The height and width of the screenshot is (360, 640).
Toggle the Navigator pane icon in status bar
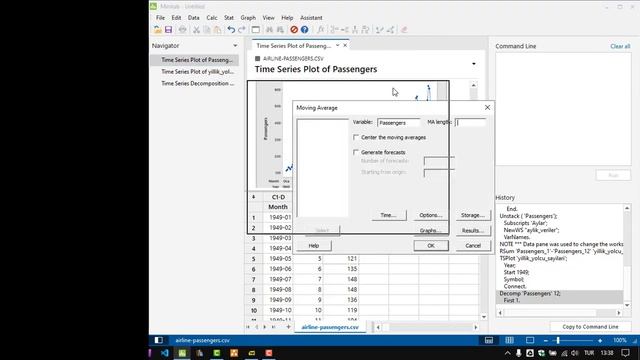[158, 340]
